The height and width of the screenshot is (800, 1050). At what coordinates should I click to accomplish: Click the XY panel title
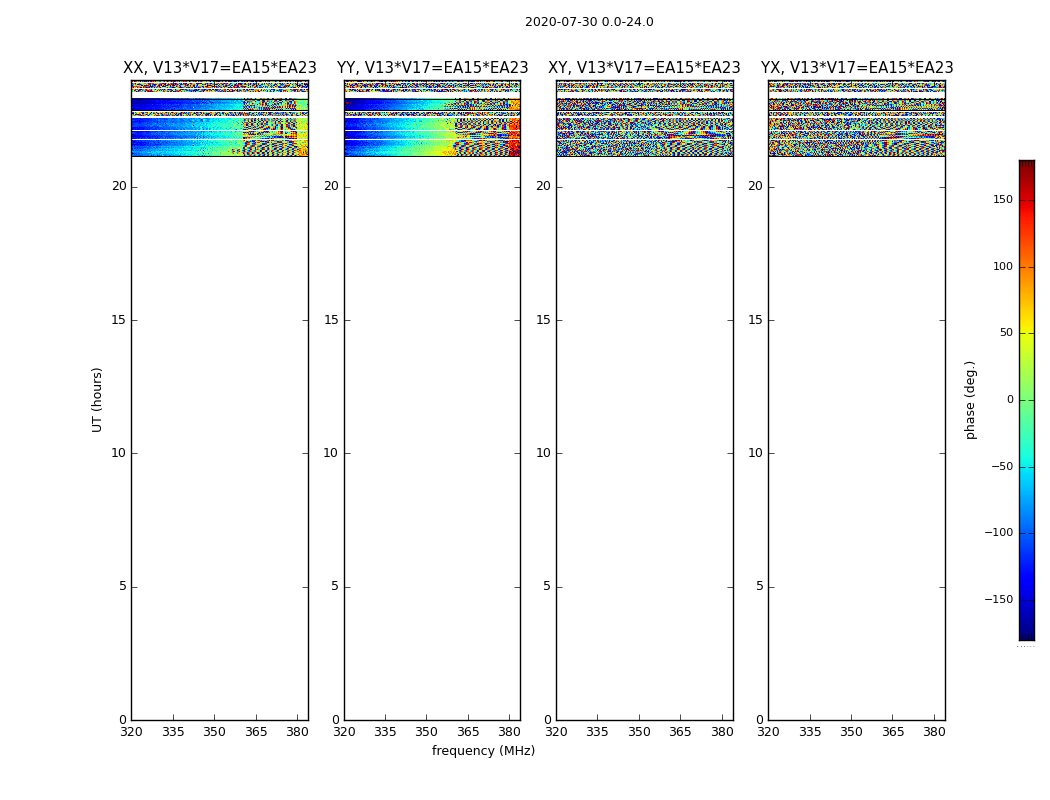click(644, 68)
